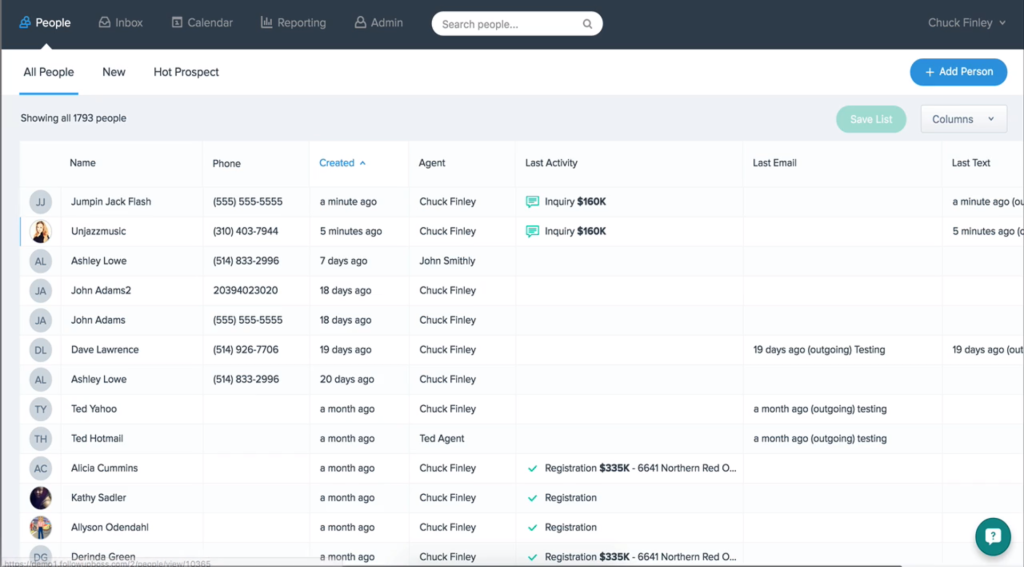Click the JJ avatar for Jumpin Jack Flash
The image size is (1024, 567).
pos(40,202)
